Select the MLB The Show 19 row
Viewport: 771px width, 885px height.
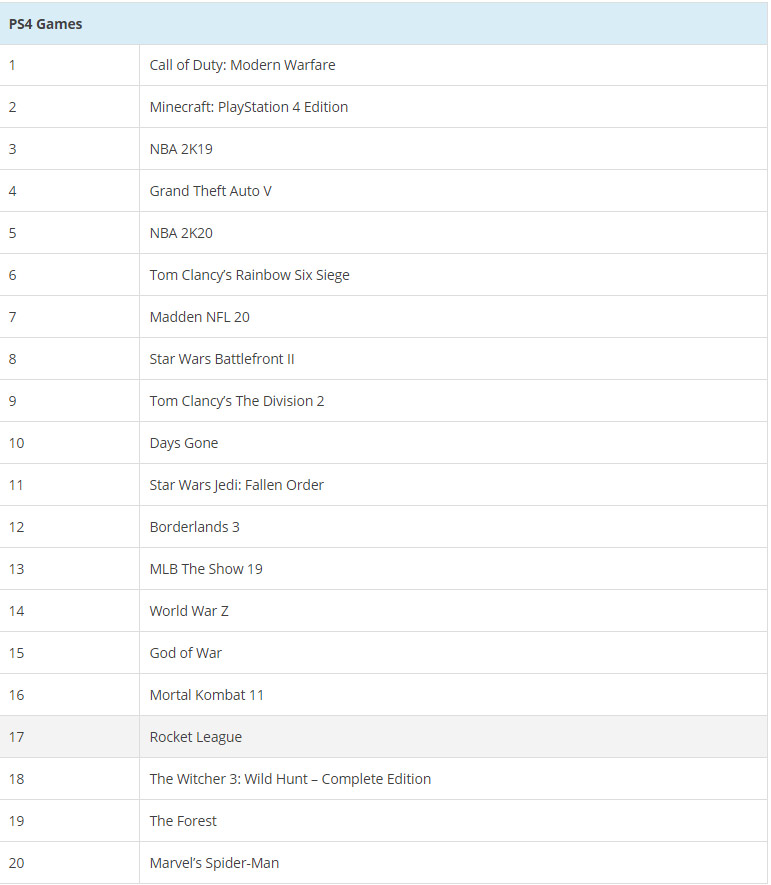tap(384, 569)
